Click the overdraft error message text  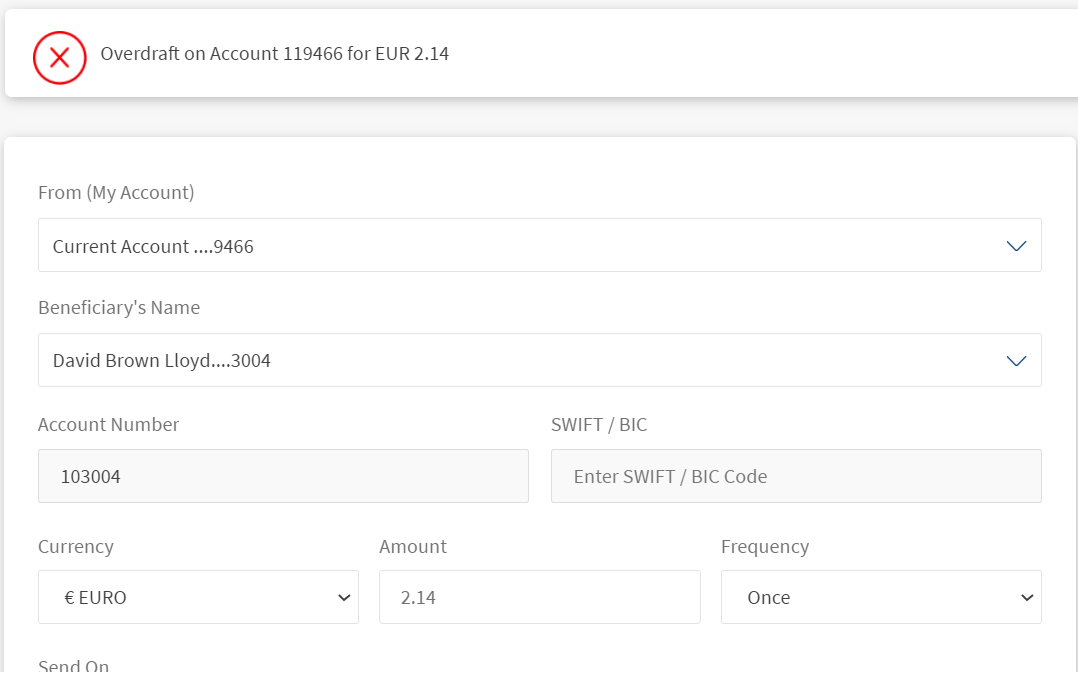pyautogui.click(x=275, y=54)
